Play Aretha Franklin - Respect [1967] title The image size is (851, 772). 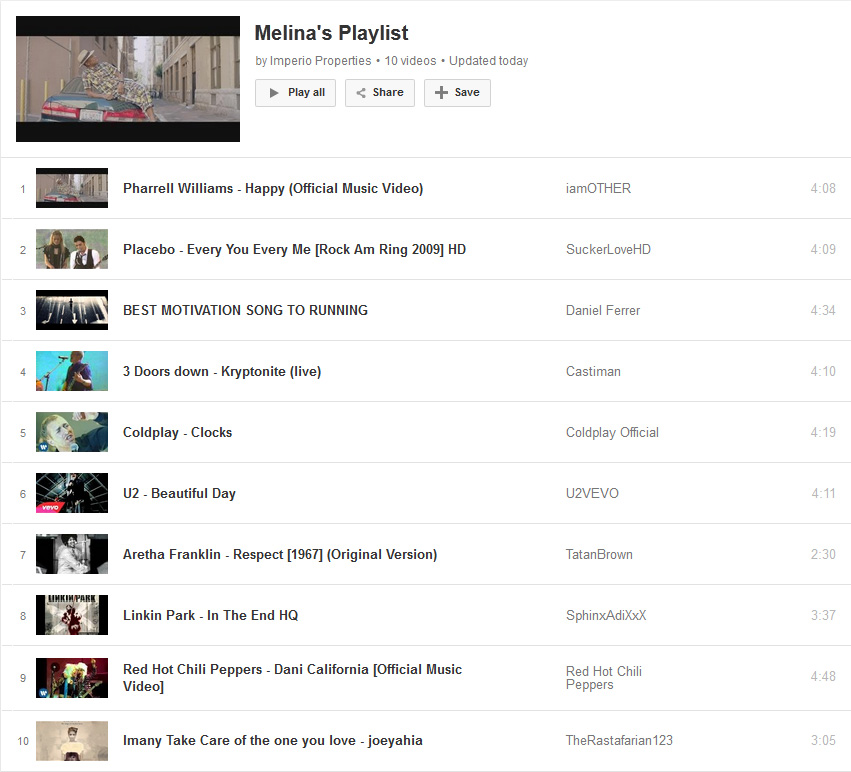[280, 554]
